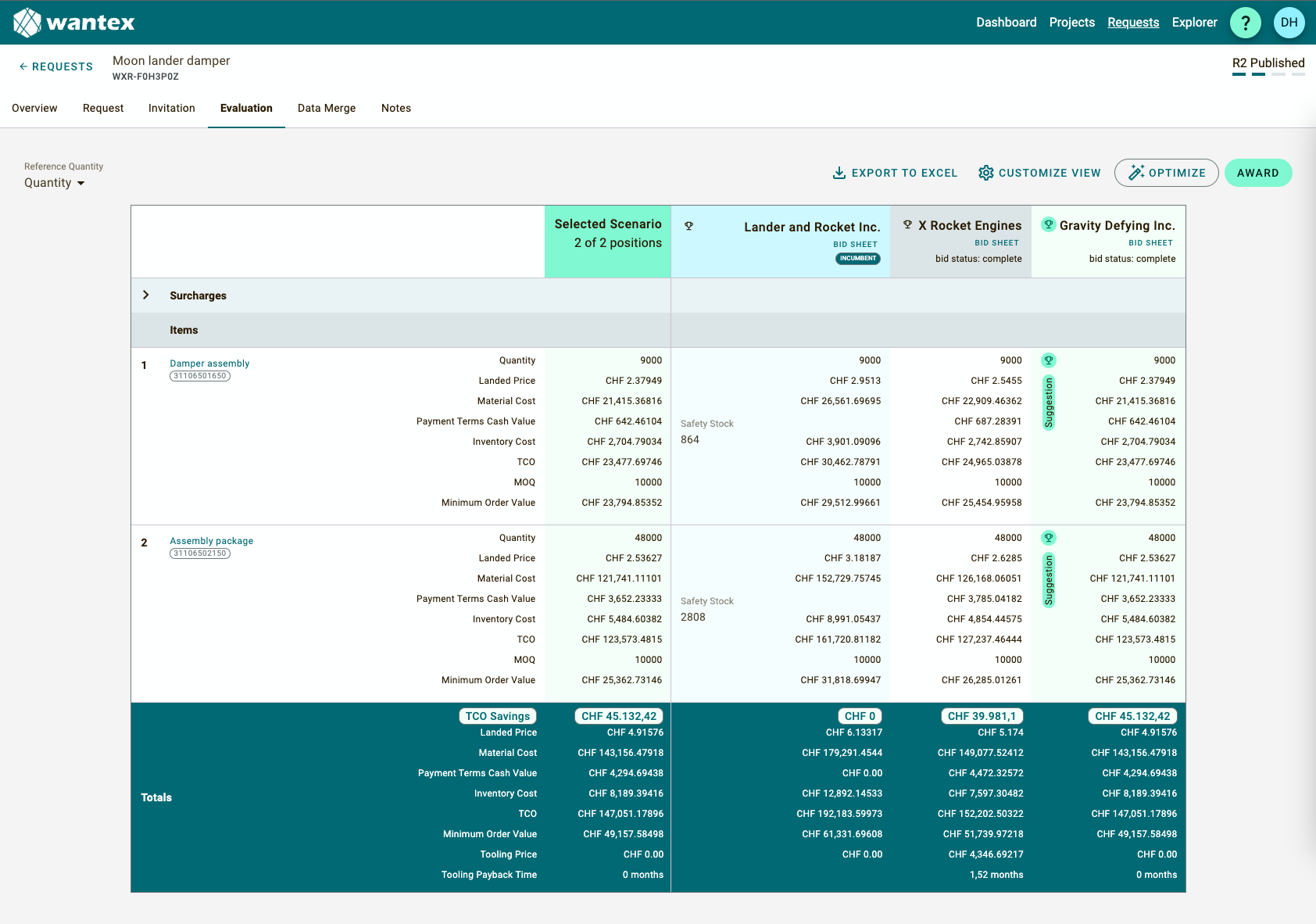This screenshot has width=1316, height=924.
Task: Go to the Invitation tab
Action: 172,108
